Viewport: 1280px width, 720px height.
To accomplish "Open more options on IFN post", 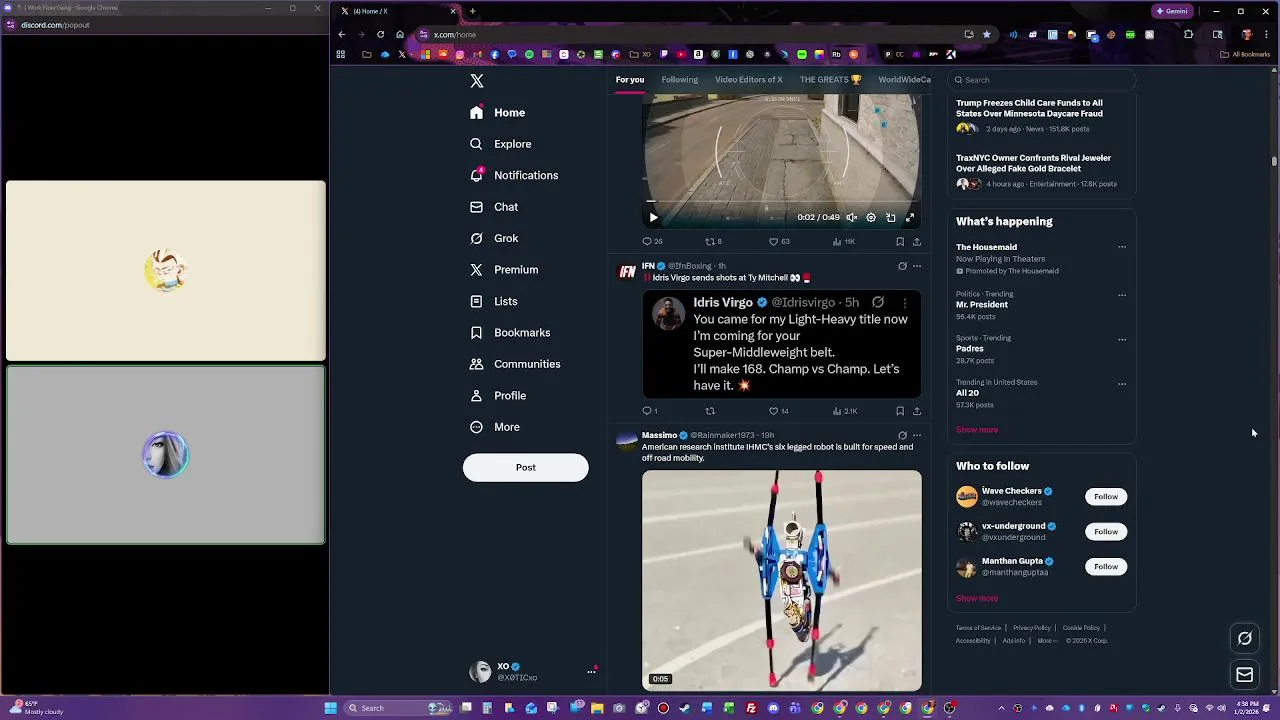I will [x=917, y=266].
